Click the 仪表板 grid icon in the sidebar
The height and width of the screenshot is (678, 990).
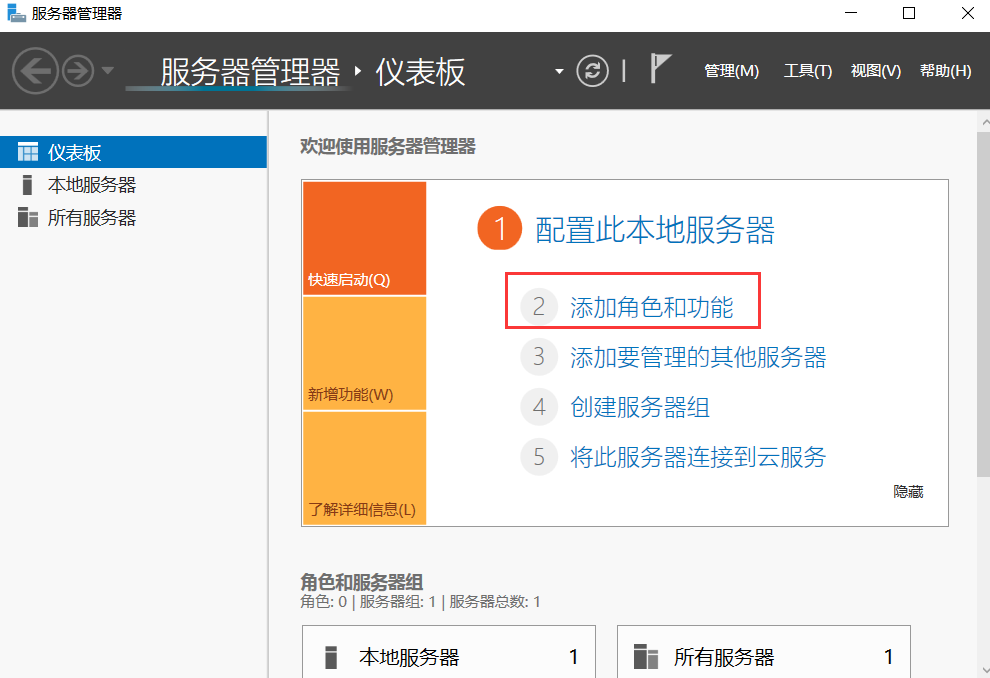(x=28, y=152)
